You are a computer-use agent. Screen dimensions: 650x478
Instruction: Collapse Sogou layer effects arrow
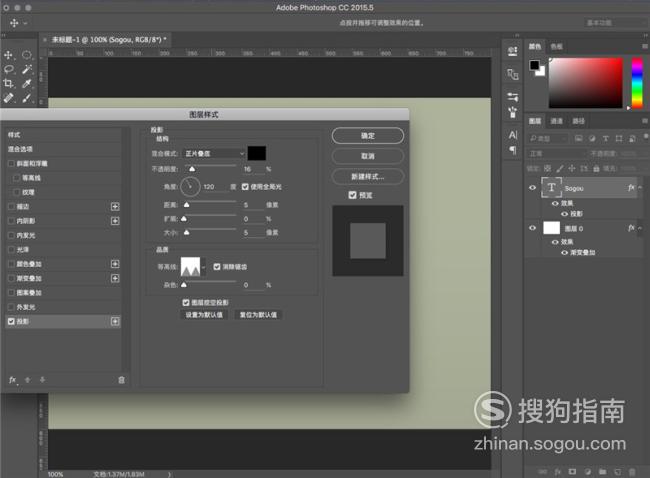[x=640, y=188]
